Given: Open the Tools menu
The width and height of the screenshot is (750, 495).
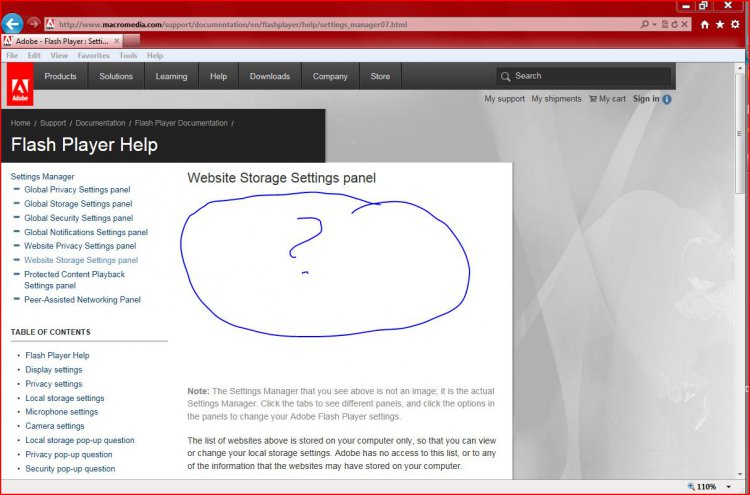Looking at the screenshot, I should (x=128, y=55).
